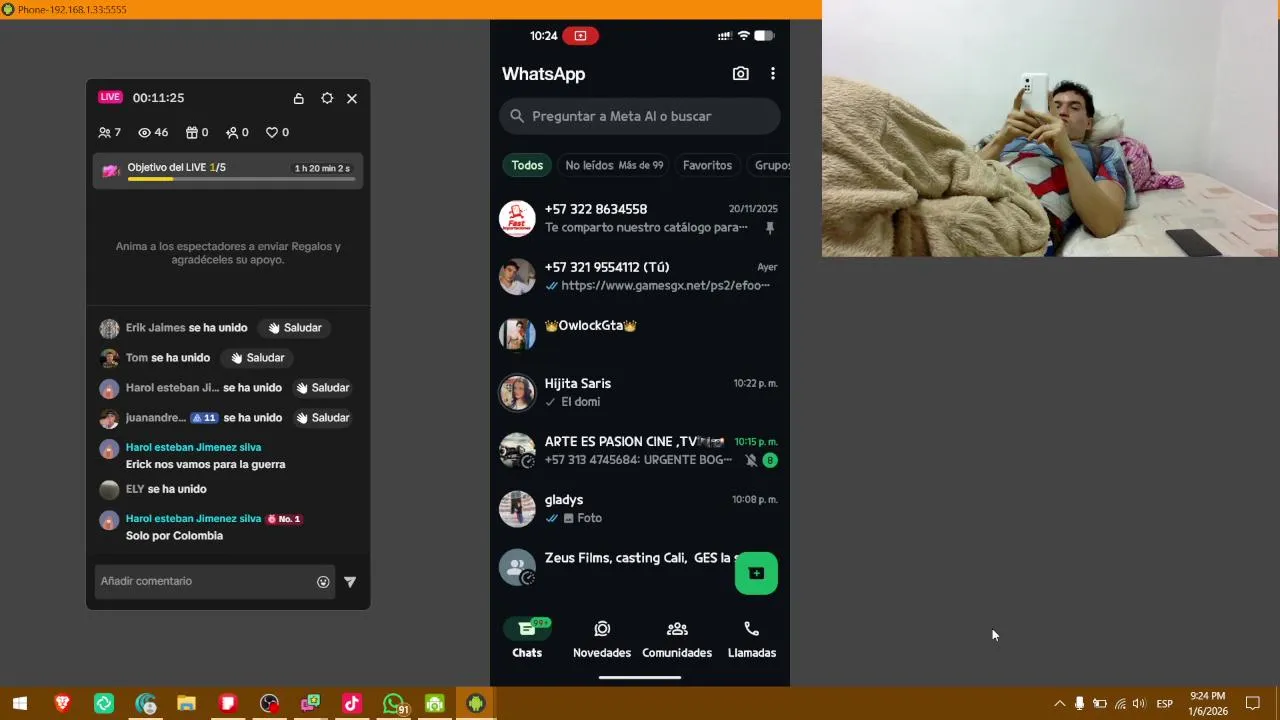Click Saludar next to Harol esteban
This screenshot has height=720, width=1280.
point(322,388)
